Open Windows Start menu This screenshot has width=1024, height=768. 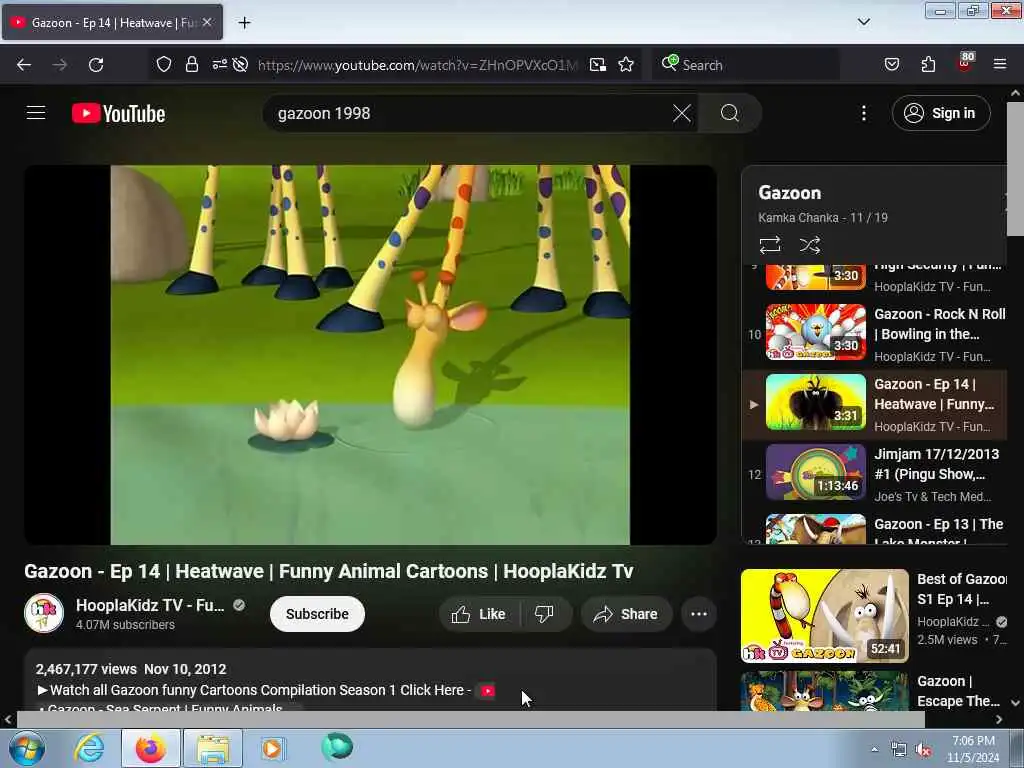point(26,748)
